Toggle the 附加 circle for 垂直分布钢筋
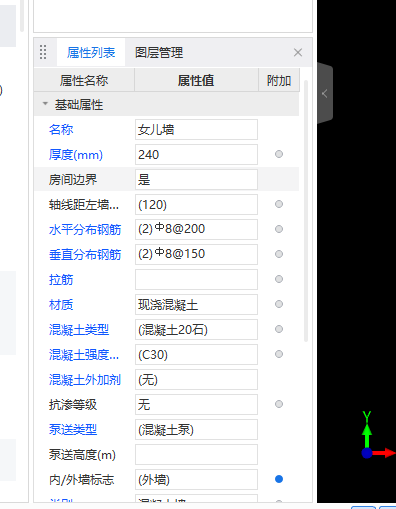The image size is (396, 509). pos(279,254)
